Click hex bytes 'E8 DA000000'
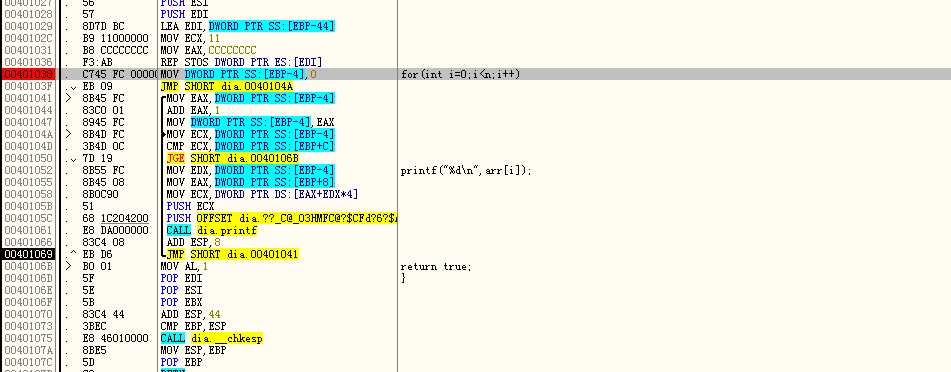Viewport: 951px width, 372px height. coord(115,231)
